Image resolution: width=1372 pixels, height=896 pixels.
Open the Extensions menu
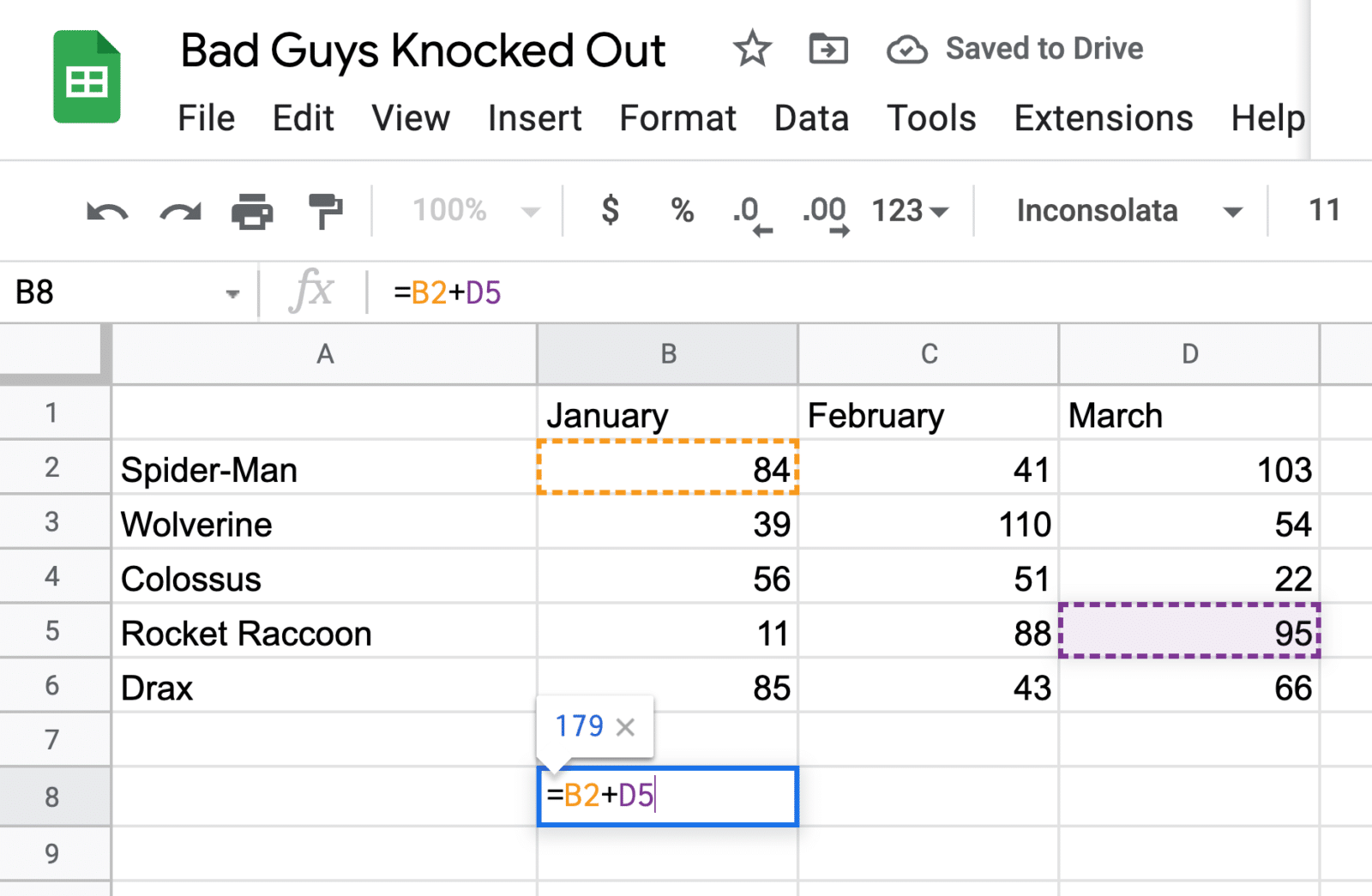point(1103,118)
